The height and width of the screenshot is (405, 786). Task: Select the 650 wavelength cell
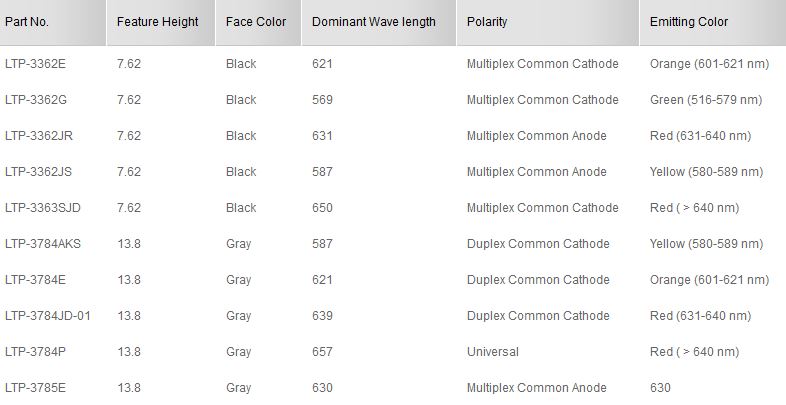[322, 208]
